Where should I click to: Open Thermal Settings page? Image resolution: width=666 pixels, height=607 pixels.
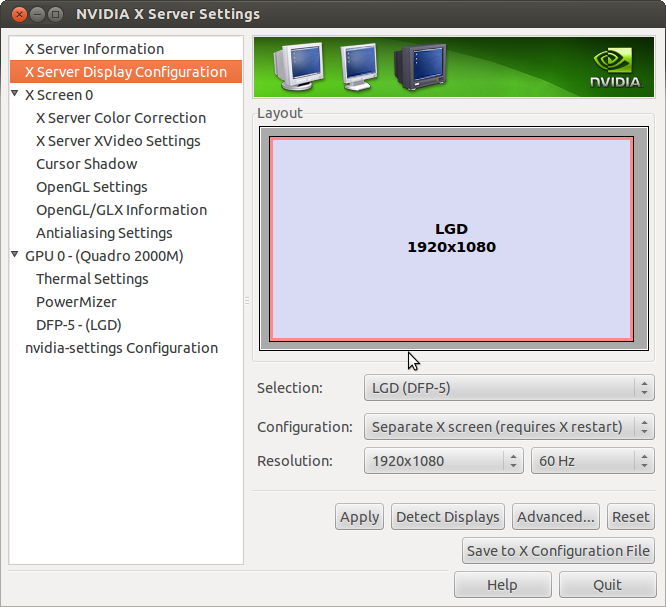click(92, 279)
